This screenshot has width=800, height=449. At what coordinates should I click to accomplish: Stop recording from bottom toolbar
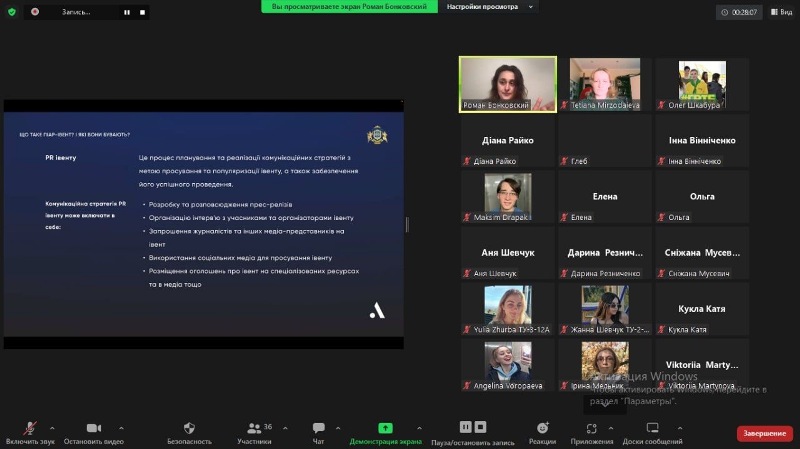pyautogui.click(x=480, y=427)
